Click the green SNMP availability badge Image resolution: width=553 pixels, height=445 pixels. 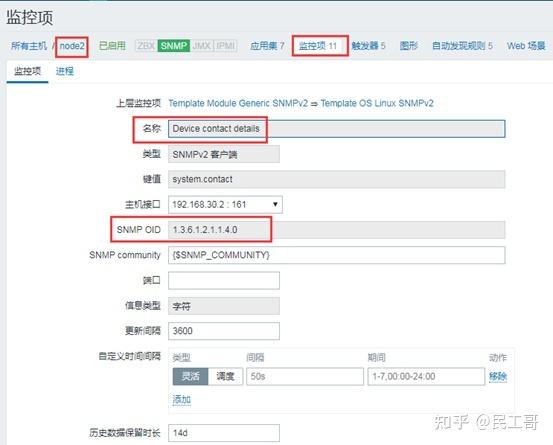pyautogui.click(x=174, y=46)
